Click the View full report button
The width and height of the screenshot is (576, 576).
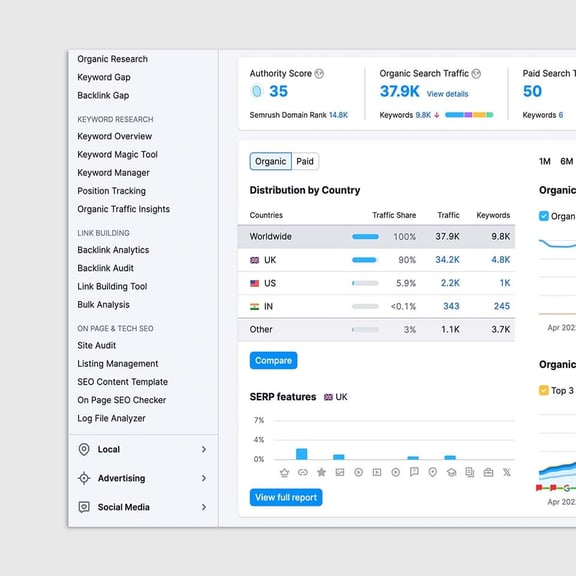tap(286, 498)
